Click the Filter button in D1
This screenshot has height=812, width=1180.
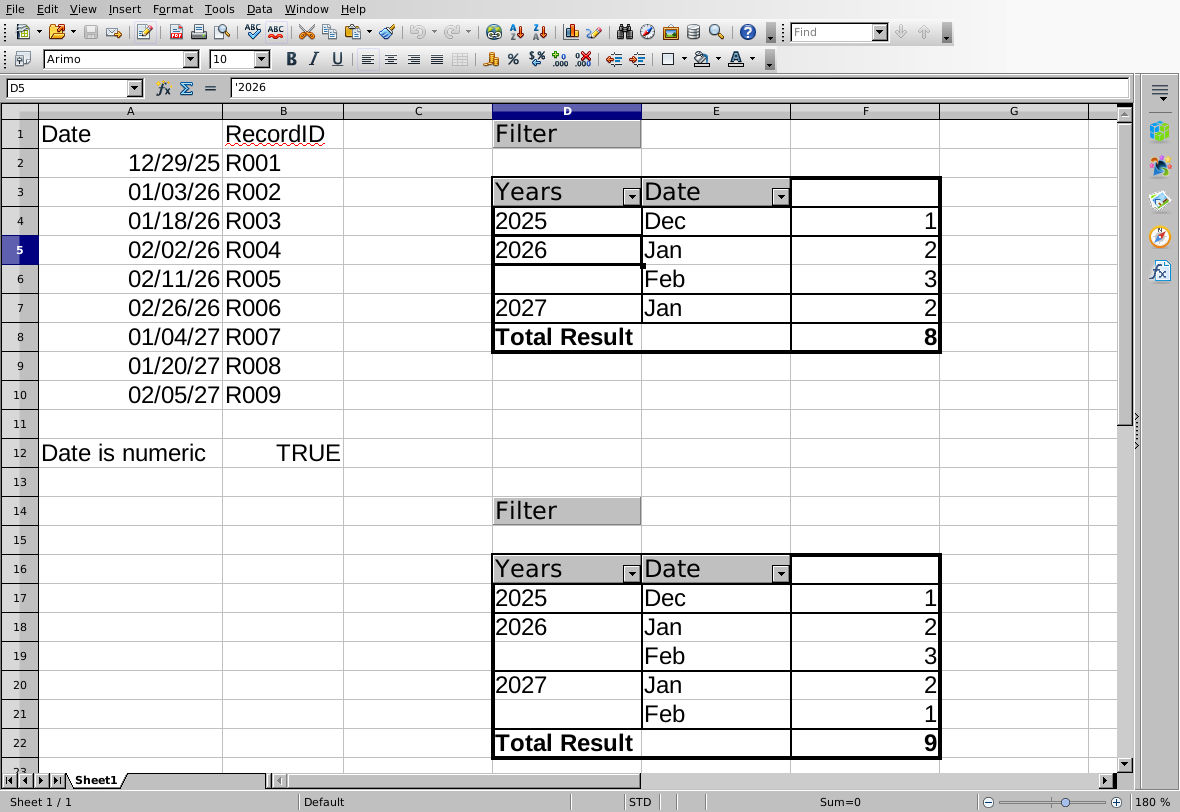click(x=567, y=134)
